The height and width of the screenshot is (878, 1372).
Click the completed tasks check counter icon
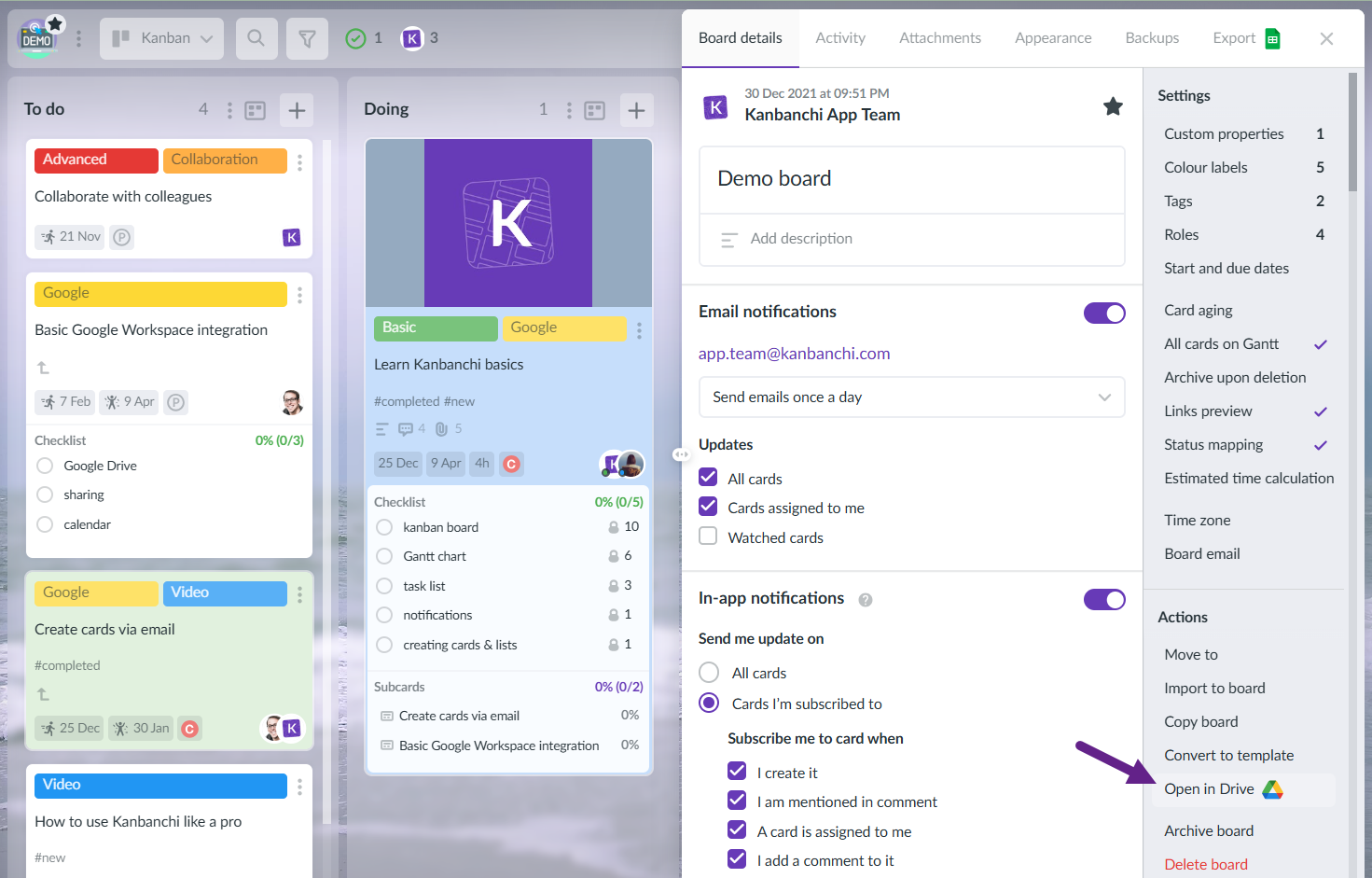click(355, 38)
